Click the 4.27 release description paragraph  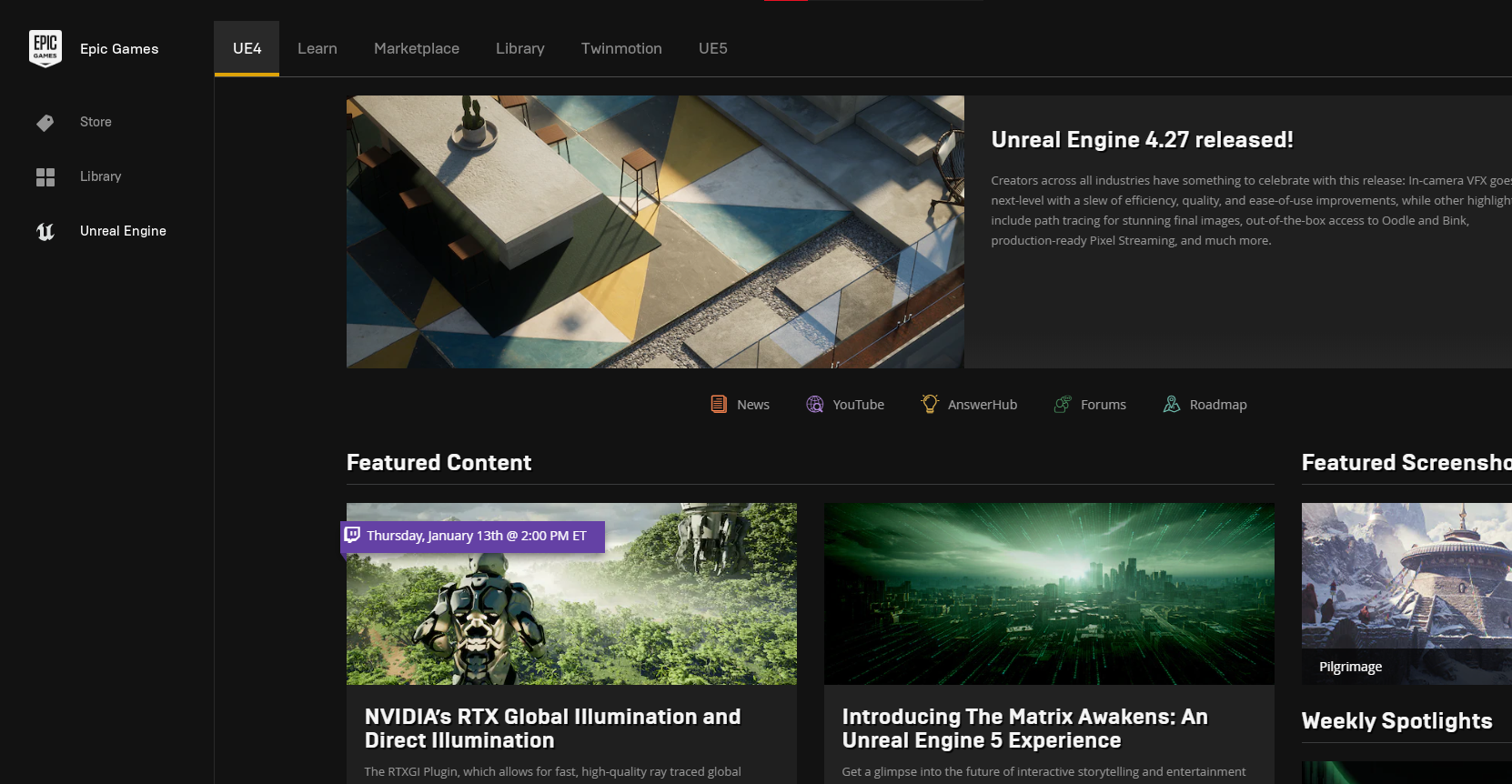pos(1251,210)
